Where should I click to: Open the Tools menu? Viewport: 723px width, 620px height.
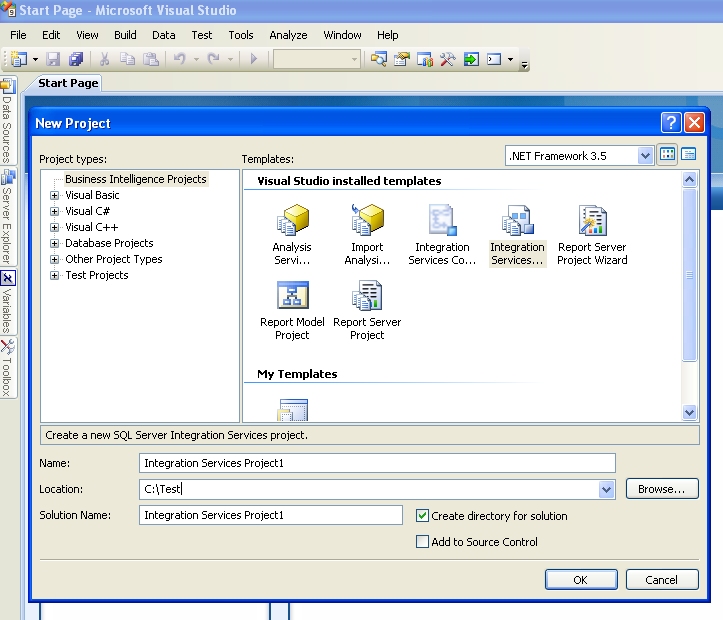tap(241, 35)
